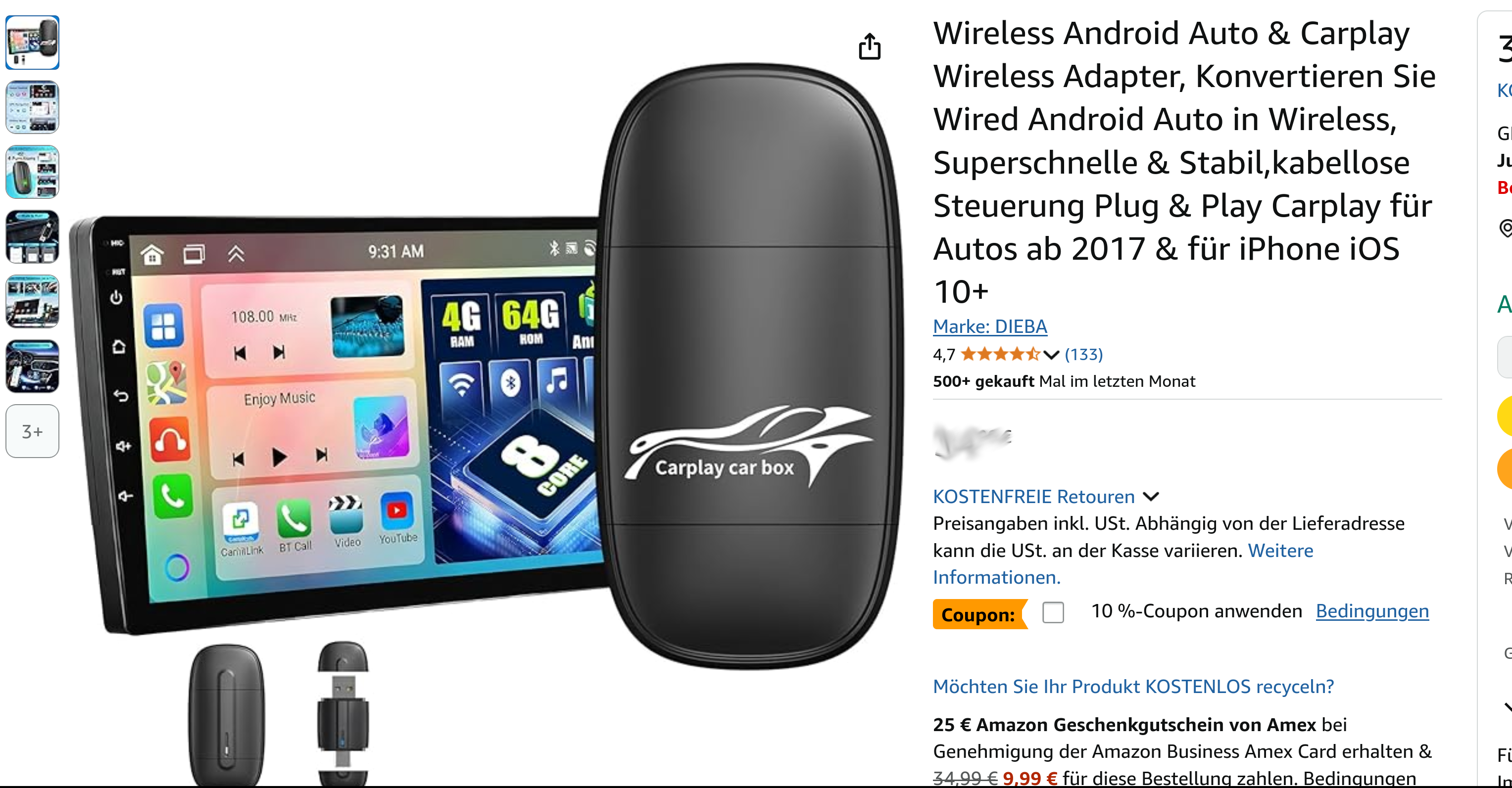Click the share icon above product image
Screen dimensions: 1512x788
[x=869, y=46]
